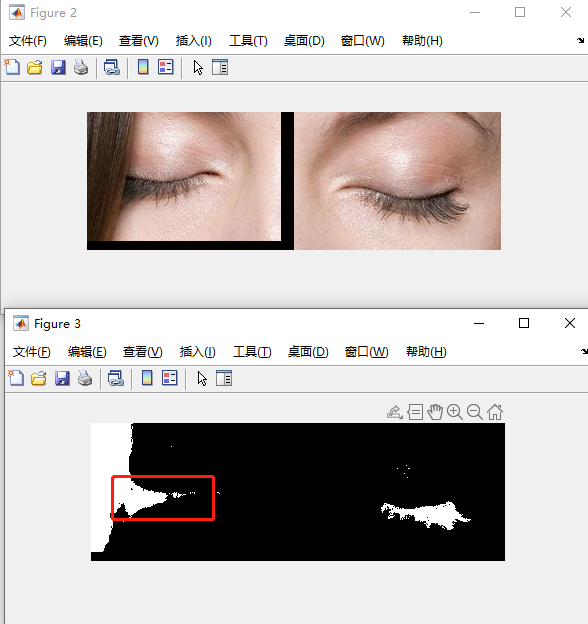Insert Legend from Figure 3 toolbar
Viewport: 588px width, 624px height.
169,378
